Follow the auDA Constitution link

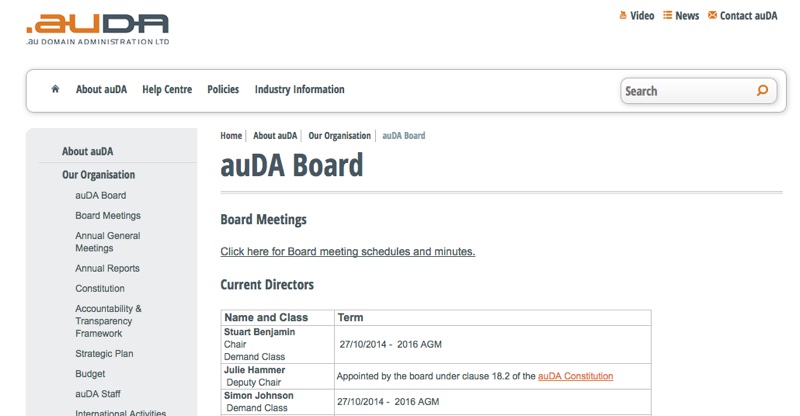tap(576, 376)
